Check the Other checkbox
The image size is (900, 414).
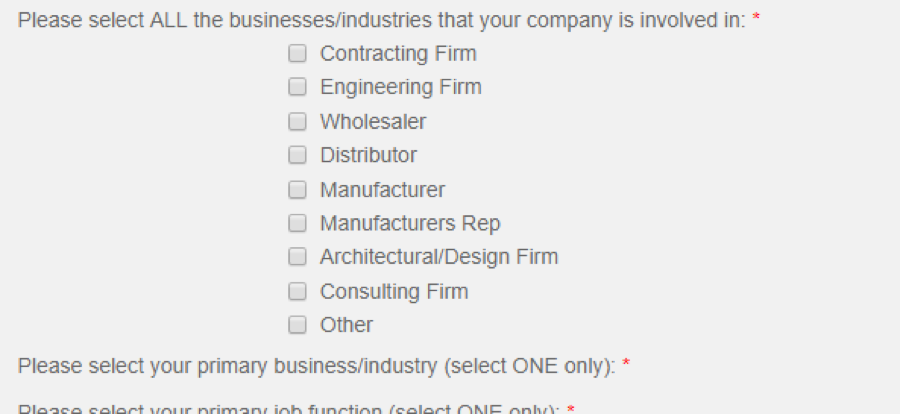click(297, 324)
